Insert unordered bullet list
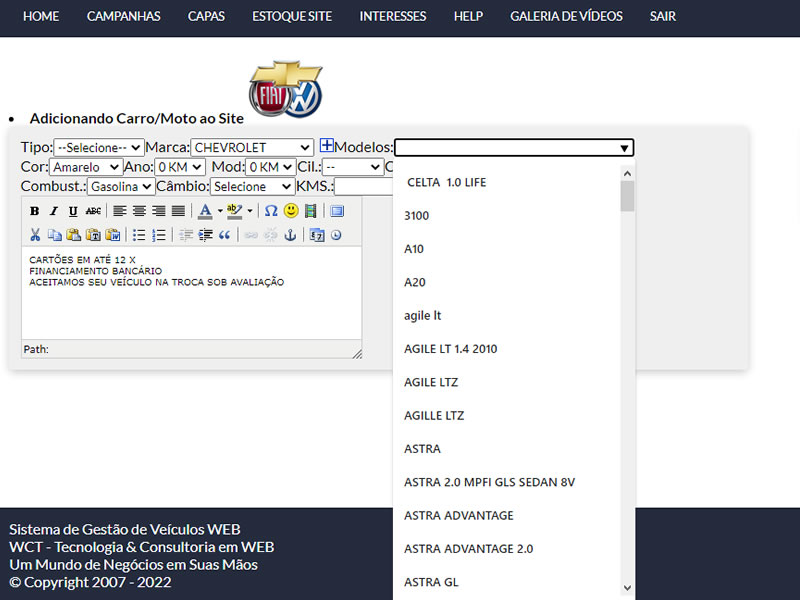800x600 pixels. click(139, 235)
